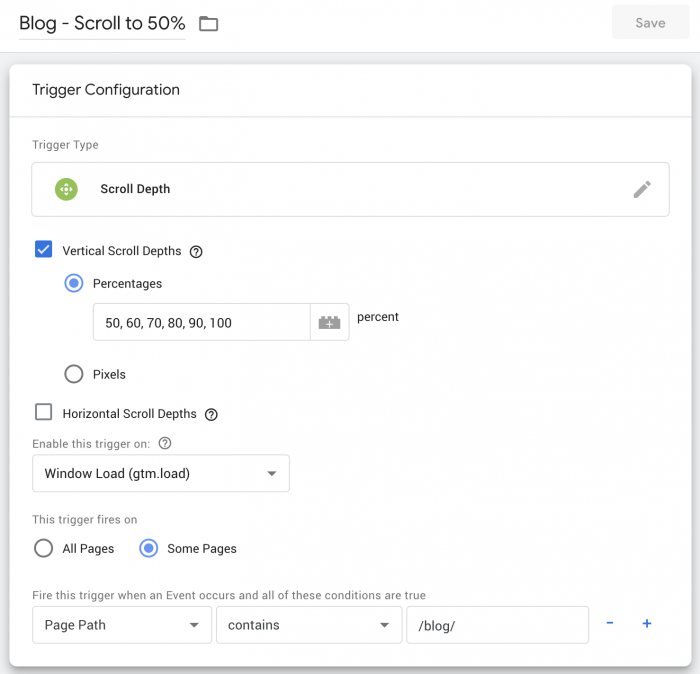700x674 pixels.
Task: Click help icon next to Vertical Scroll Depths
Action: tap(196, 252)
